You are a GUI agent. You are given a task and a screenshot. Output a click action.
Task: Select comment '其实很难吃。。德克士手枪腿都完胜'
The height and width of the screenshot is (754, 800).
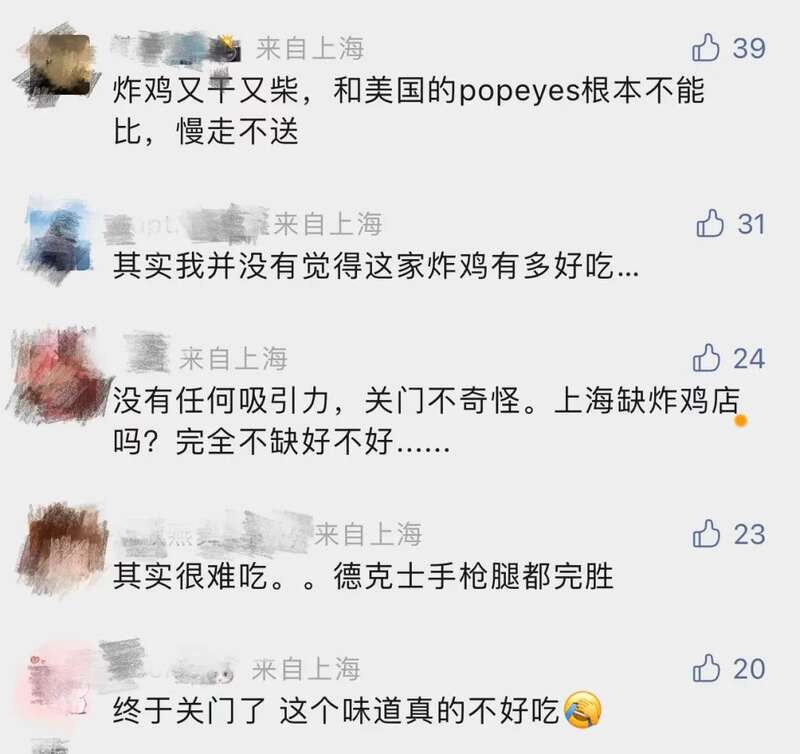[363, 576]
